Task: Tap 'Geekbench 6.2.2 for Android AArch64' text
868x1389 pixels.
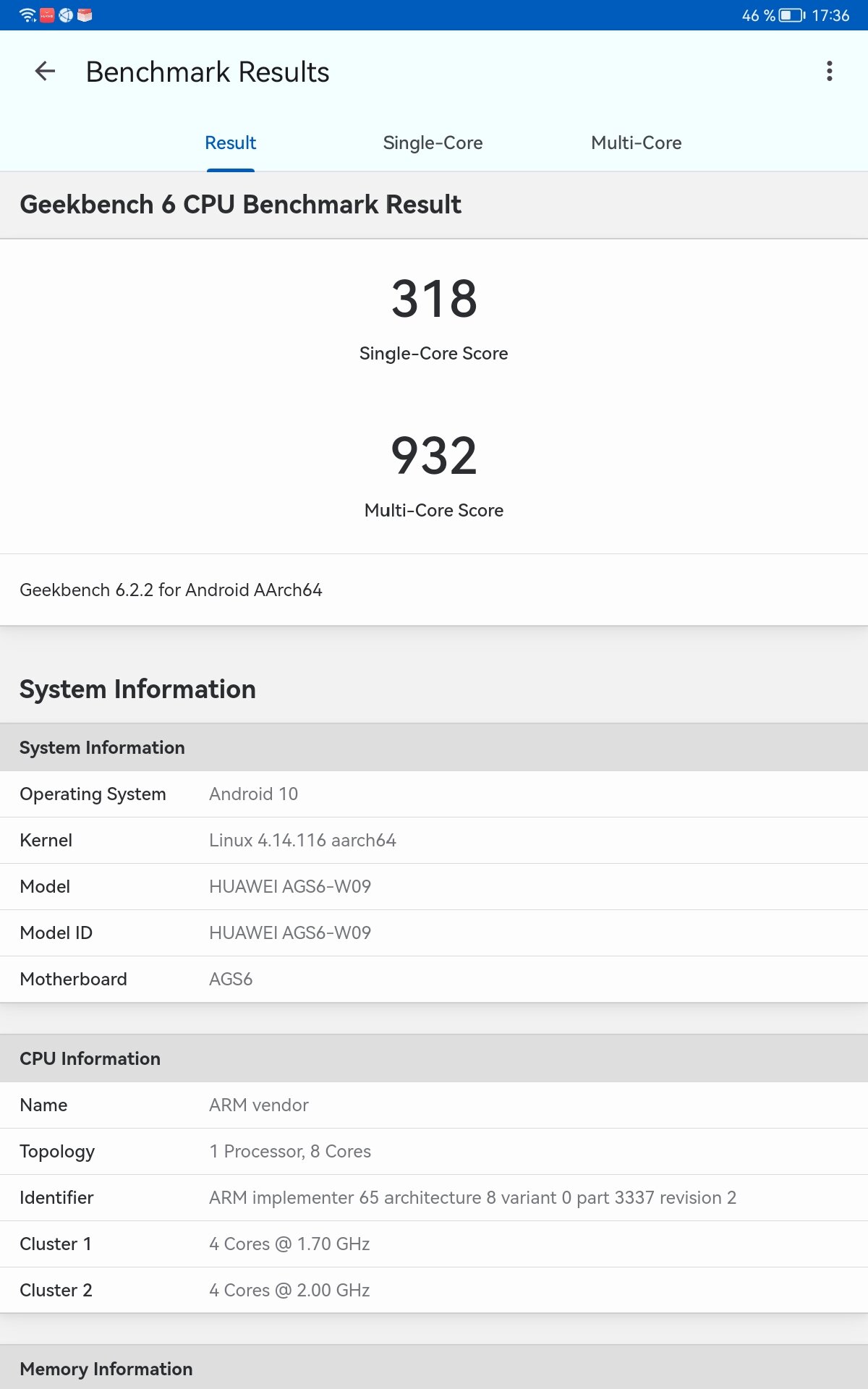Action: [x=171, y=590]
